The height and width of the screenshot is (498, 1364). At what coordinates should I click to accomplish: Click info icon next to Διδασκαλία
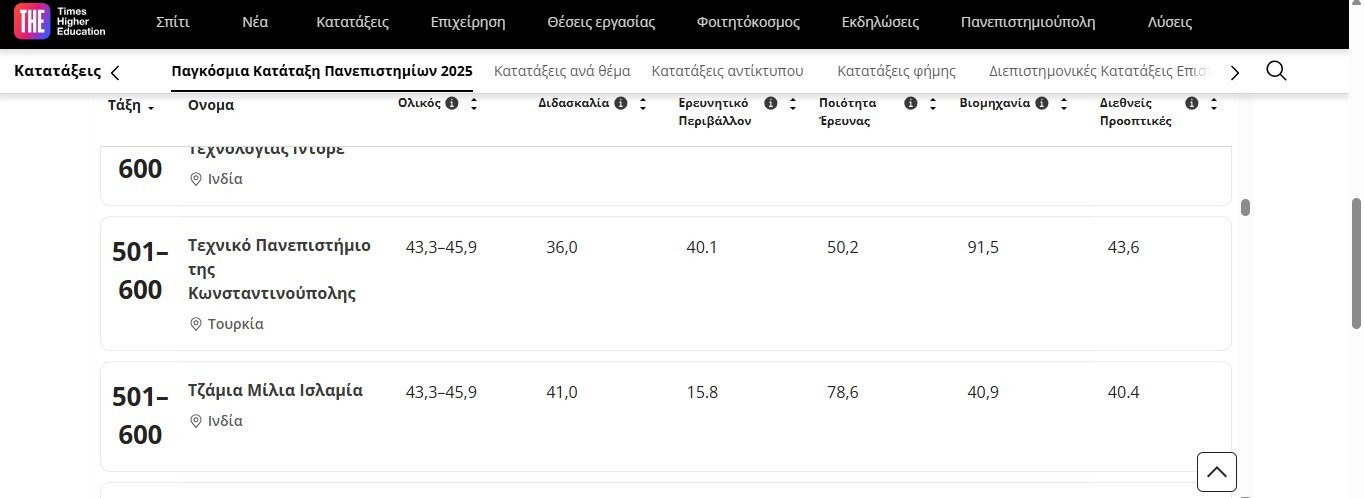[621, 103]
